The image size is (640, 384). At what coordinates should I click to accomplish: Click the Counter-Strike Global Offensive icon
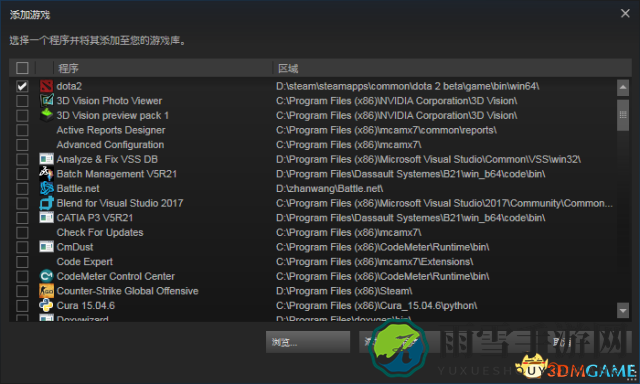46,291
